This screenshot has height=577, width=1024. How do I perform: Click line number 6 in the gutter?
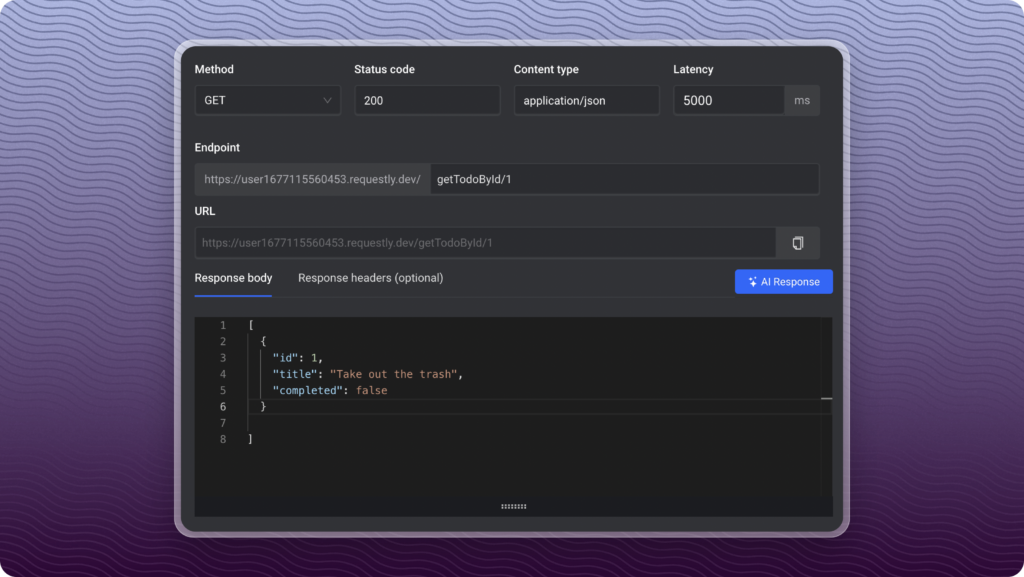pos(223,407)
